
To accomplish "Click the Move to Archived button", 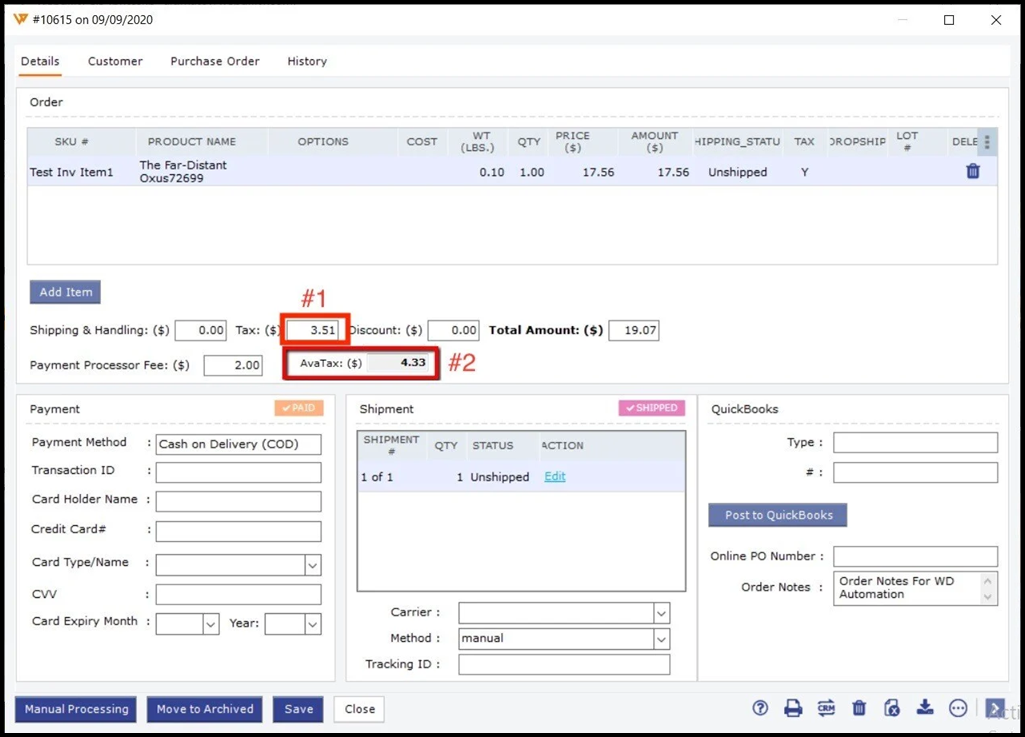I will pos(205,709).
